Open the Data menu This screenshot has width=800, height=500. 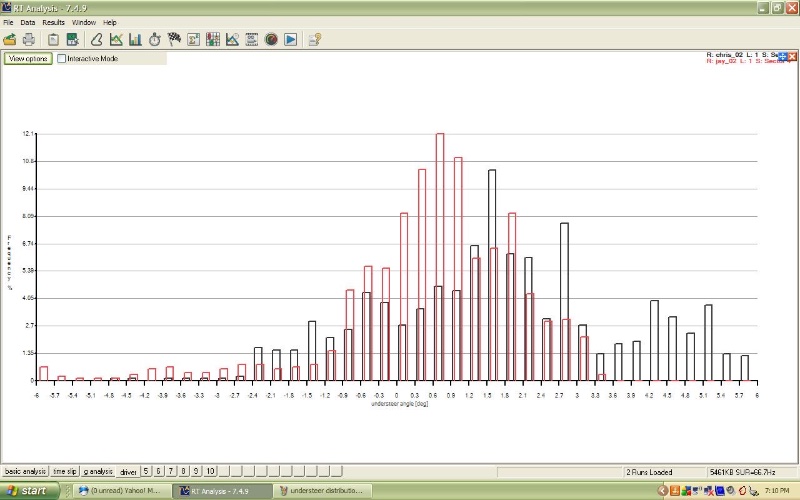coord(28,22)
